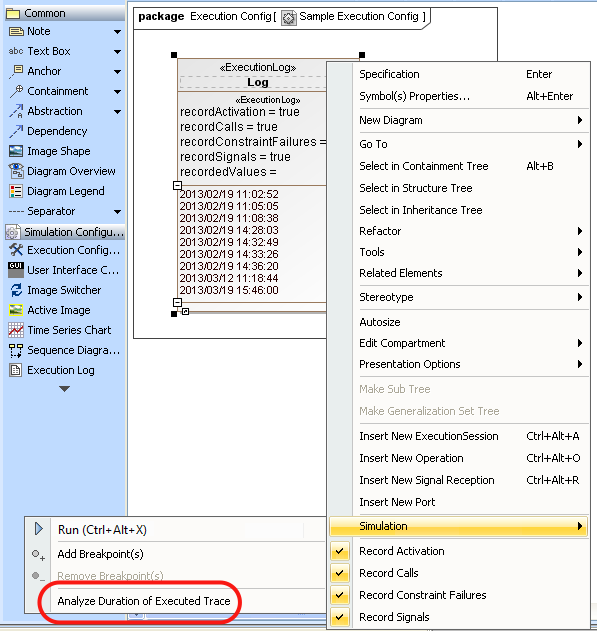Open the Related Elements submenu
597x631 pixels.
click(459, 273)
